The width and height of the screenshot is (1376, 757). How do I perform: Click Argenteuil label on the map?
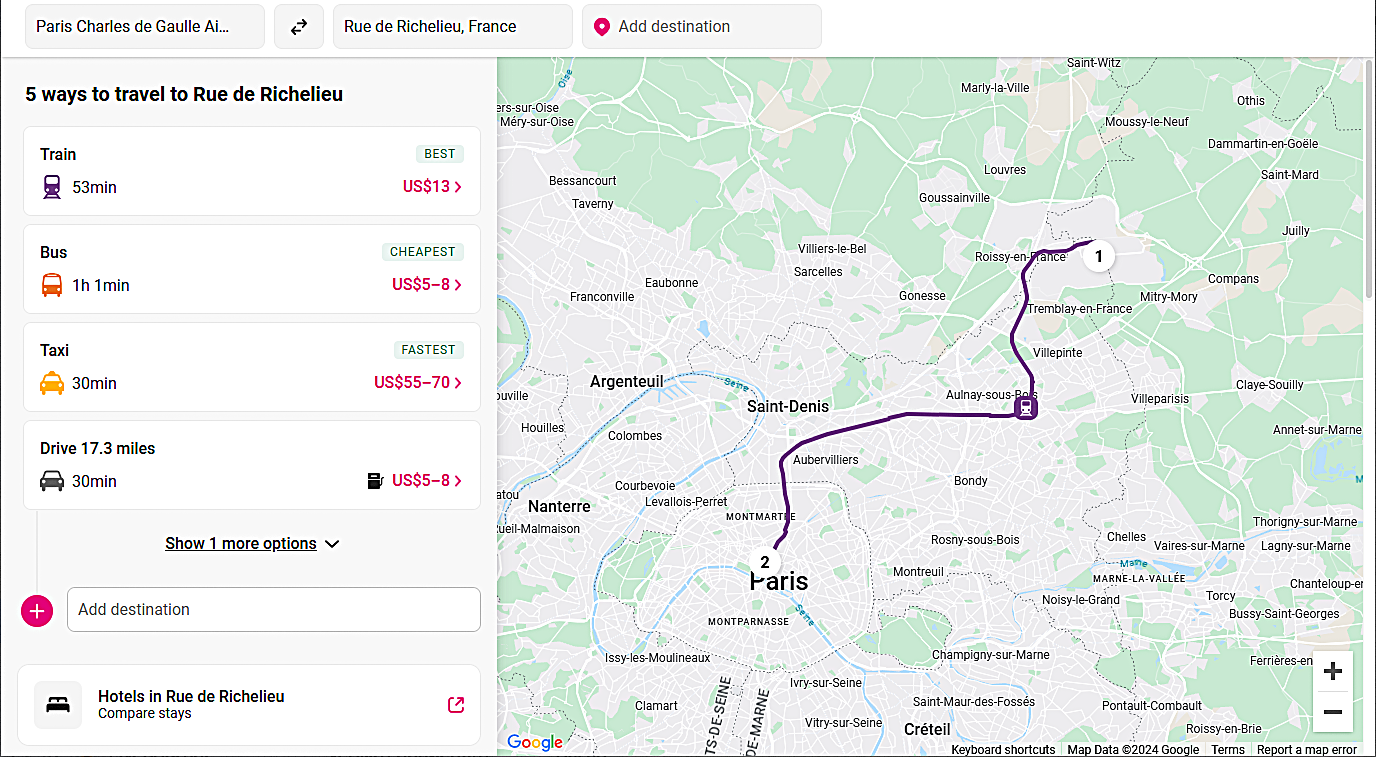[x=627, y=382]
